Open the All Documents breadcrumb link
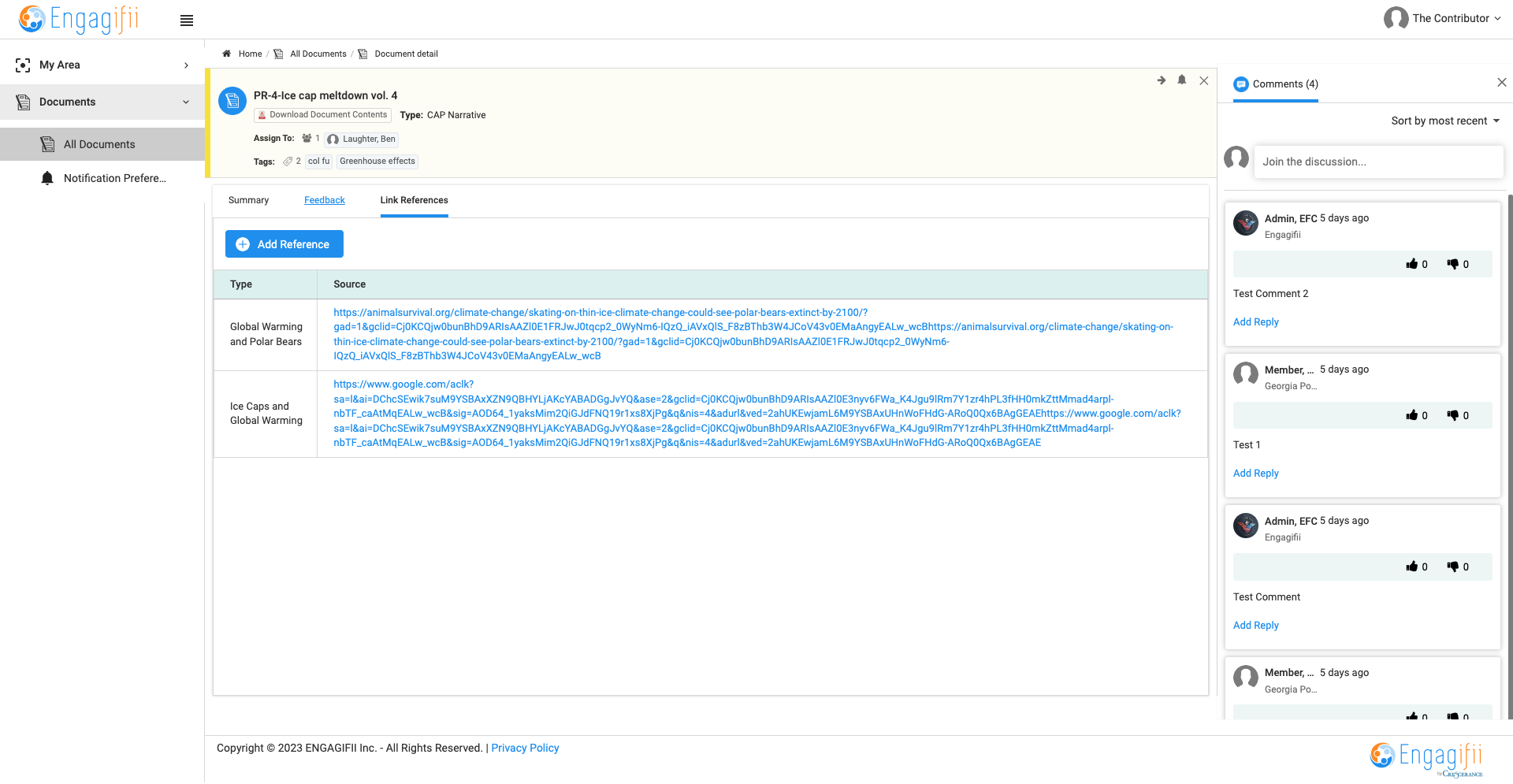The width and height of the screenshot is (1513, 784). click(318, 54)
